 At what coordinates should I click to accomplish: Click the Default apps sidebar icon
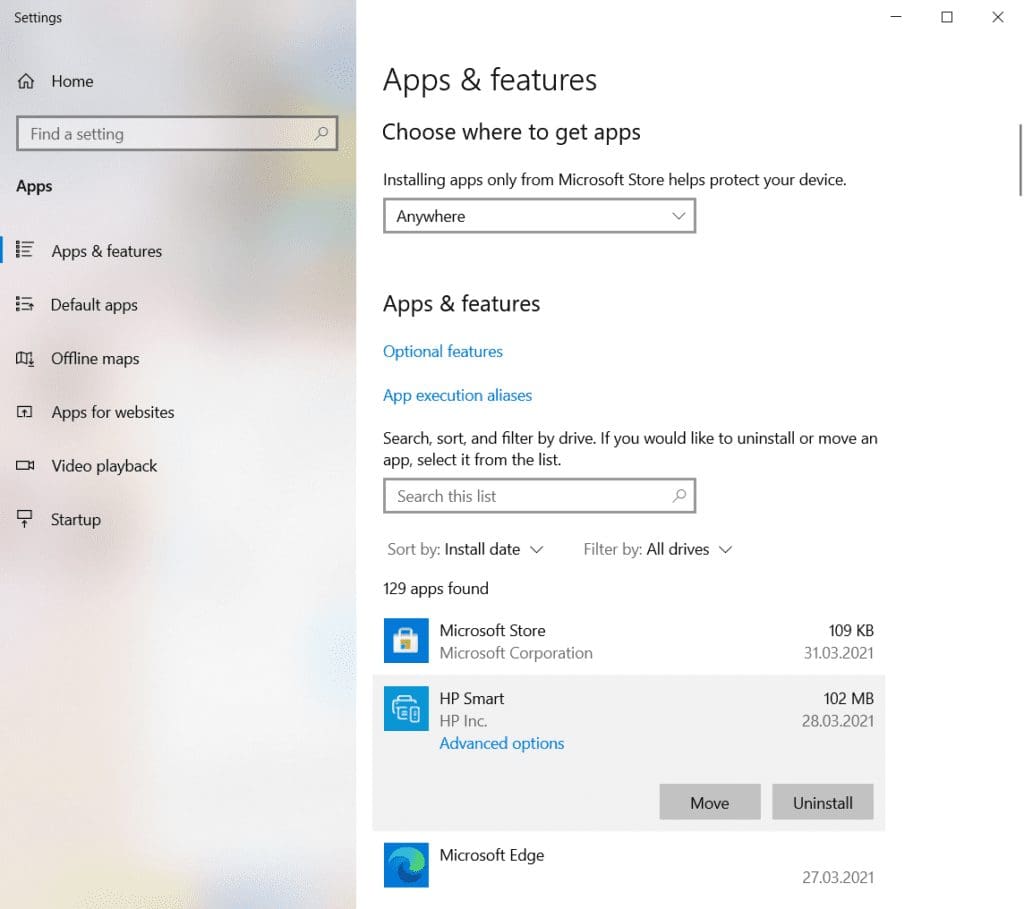click(25, 304)
